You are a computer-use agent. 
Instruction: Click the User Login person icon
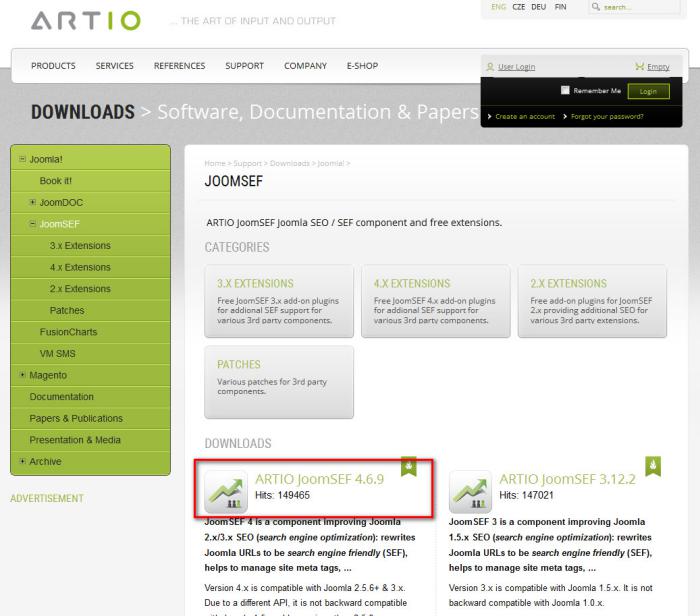[x=489, y=67]
